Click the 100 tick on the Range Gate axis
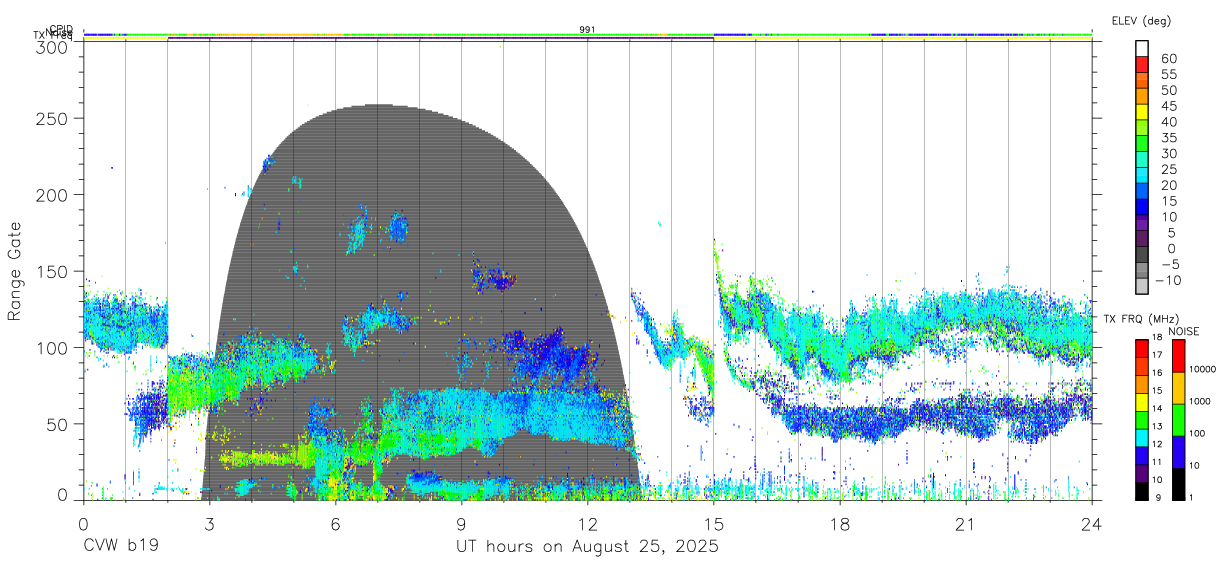Image resolution: width=1228 pixels, height=567 pixels. 53,347
